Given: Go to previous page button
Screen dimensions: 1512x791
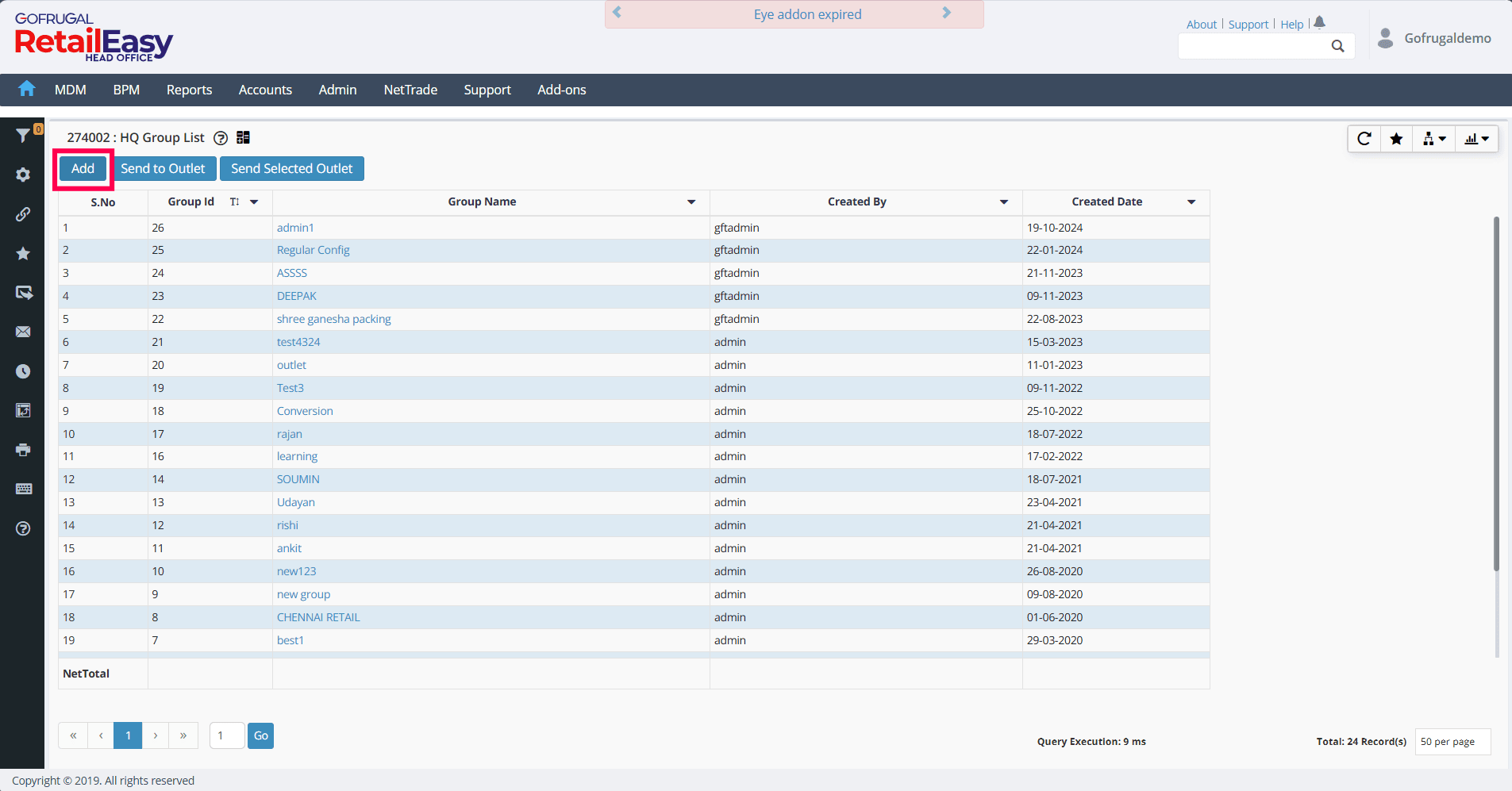Looking at the screenshot, I should (x=101, y=735).
